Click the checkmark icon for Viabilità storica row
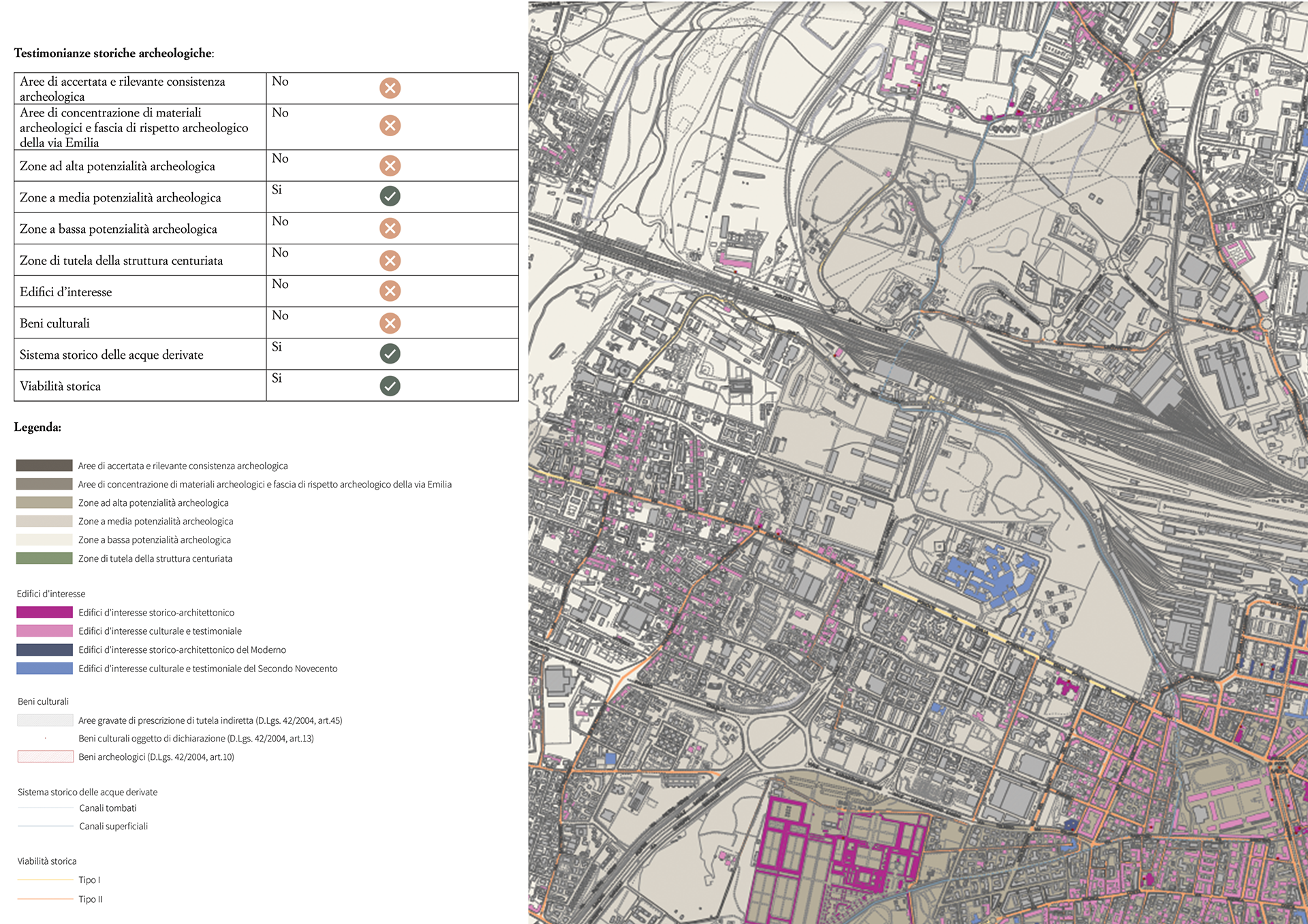 [x=390, y=386]
